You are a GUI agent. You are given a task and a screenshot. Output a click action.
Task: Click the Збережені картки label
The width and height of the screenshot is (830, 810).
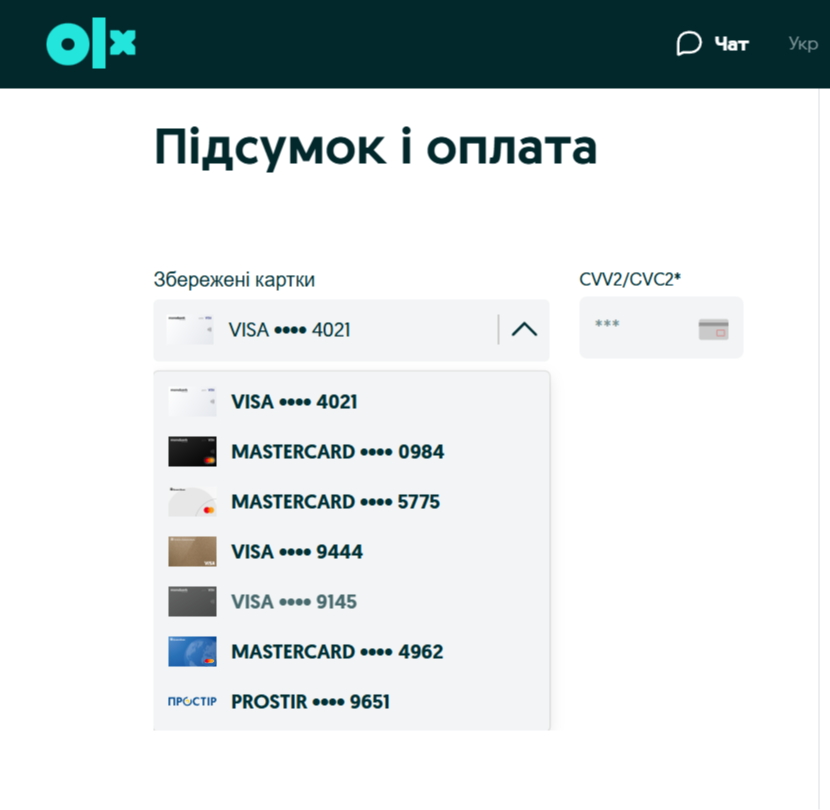coord(234,280)
